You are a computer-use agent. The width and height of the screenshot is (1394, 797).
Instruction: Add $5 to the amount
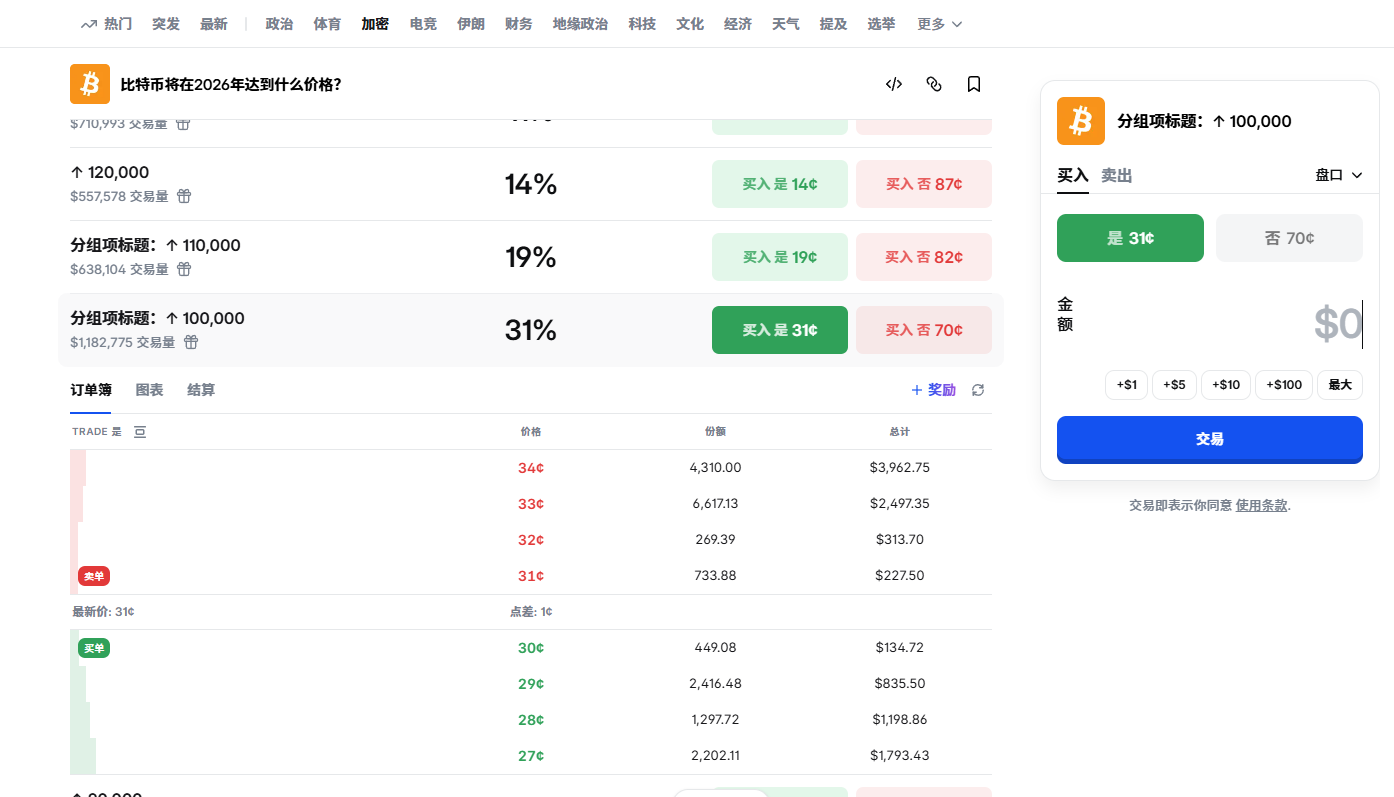(x=1174, y=385)
